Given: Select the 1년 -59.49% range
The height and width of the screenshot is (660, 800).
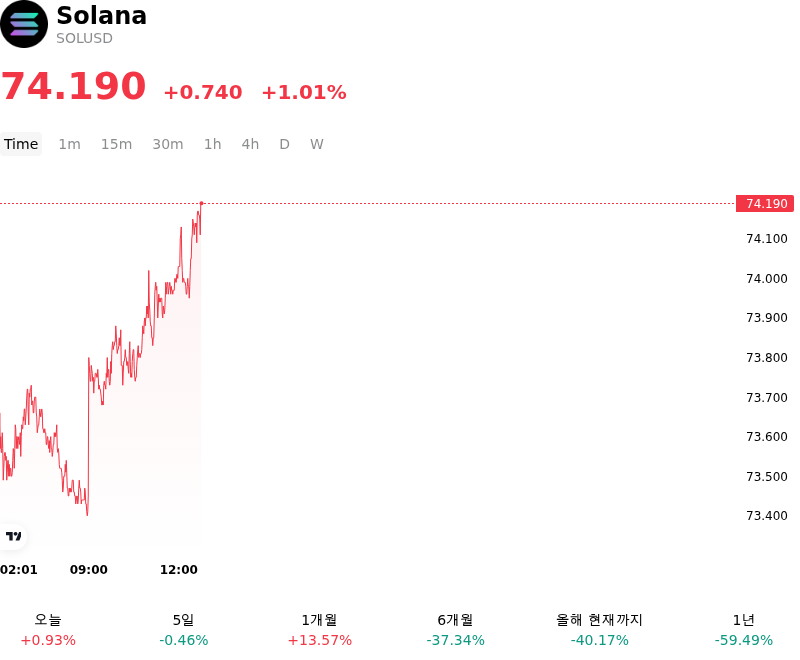Looking at the screenshot, I should point(744,630).
